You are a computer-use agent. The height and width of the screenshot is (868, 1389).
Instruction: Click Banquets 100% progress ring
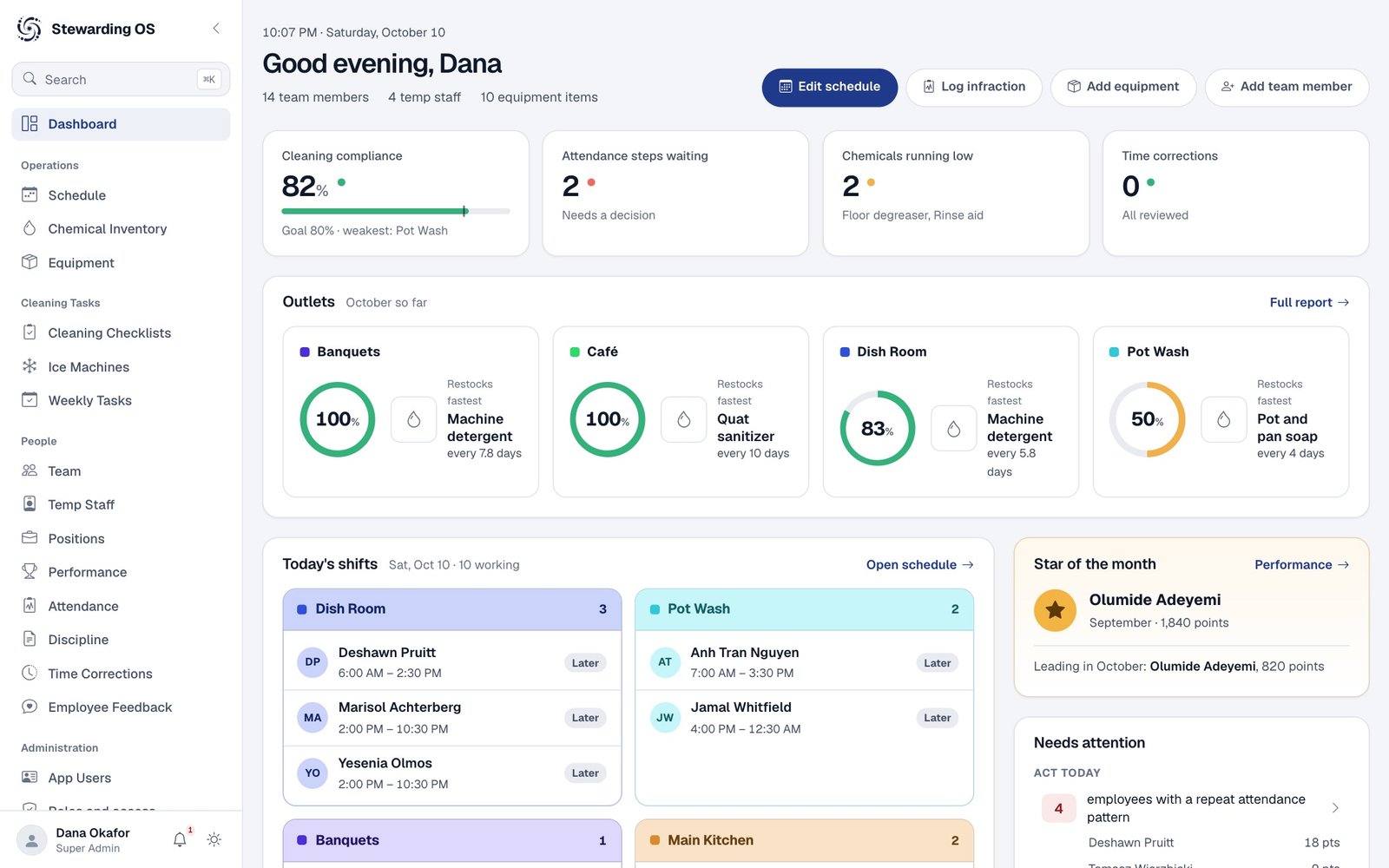point(338,419)
